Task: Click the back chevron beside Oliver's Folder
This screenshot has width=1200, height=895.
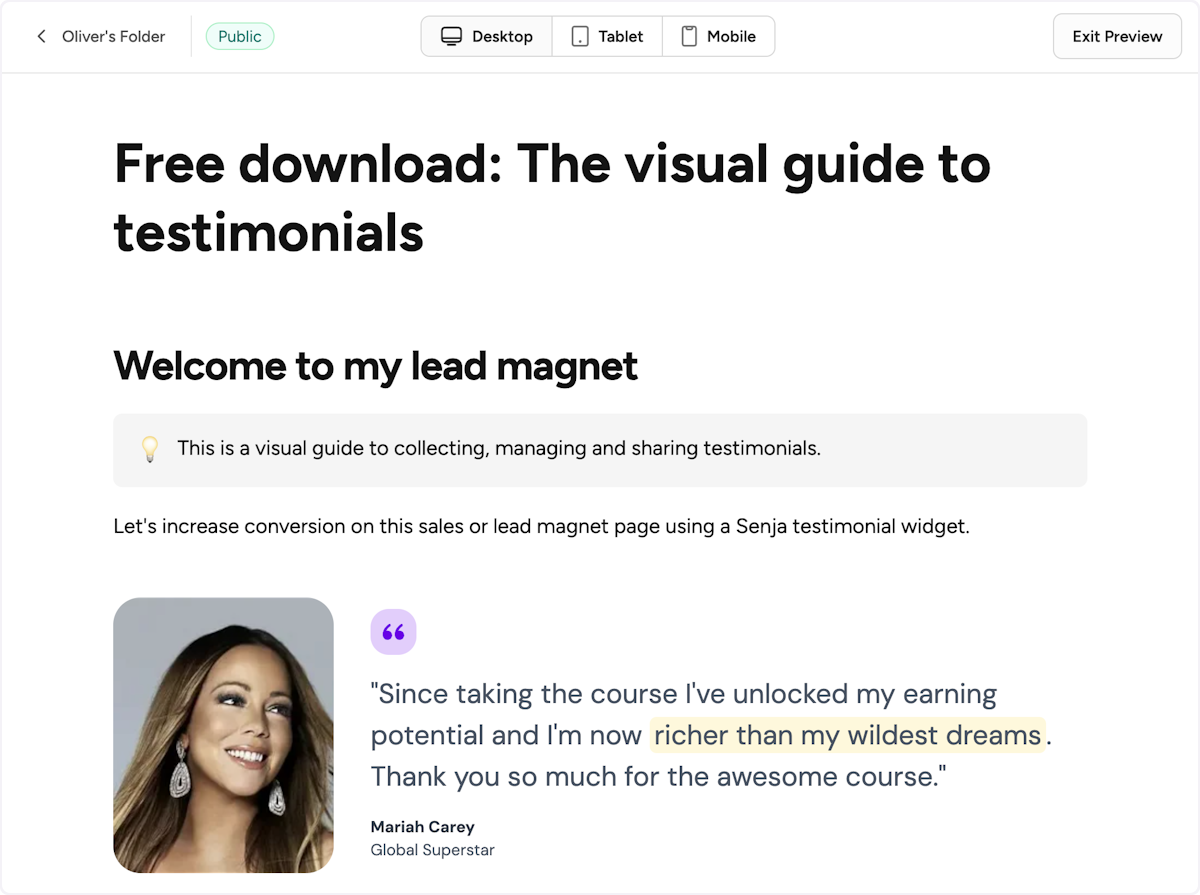Action: (41, 36)
